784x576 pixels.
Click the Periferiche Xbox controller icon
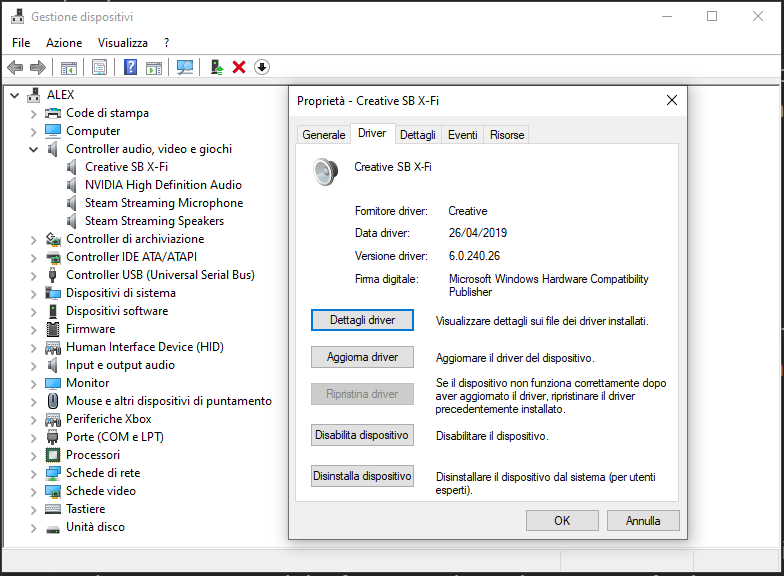(53, 419)
